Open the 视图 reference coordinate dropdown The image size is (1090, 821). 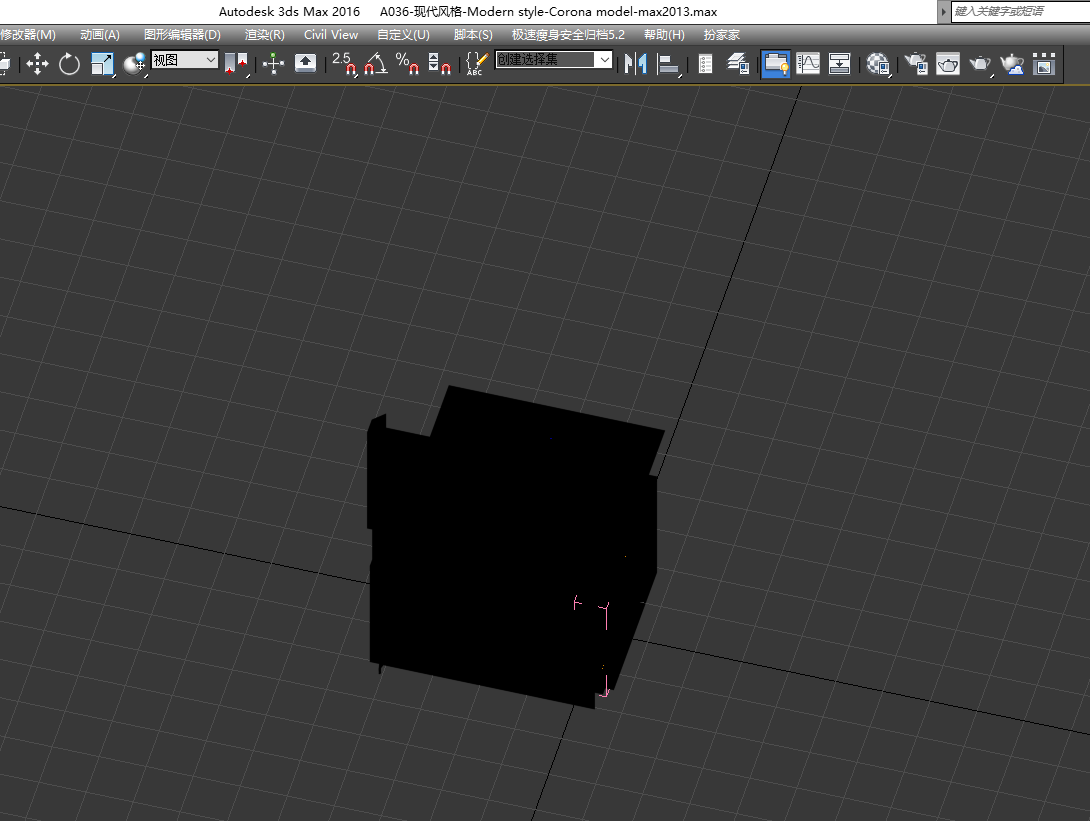click(185, 60)
